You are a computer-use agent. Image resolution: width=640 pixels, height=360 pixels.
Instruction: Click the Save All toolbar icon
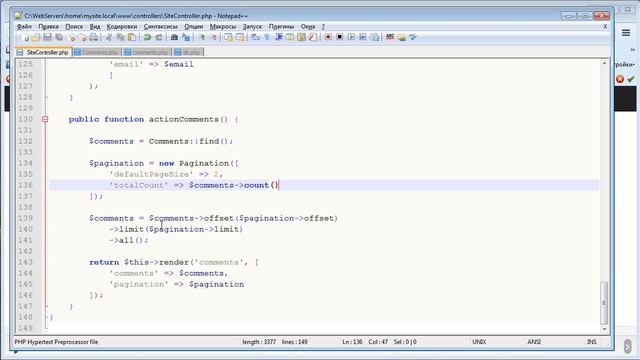[x=59, y=38]
